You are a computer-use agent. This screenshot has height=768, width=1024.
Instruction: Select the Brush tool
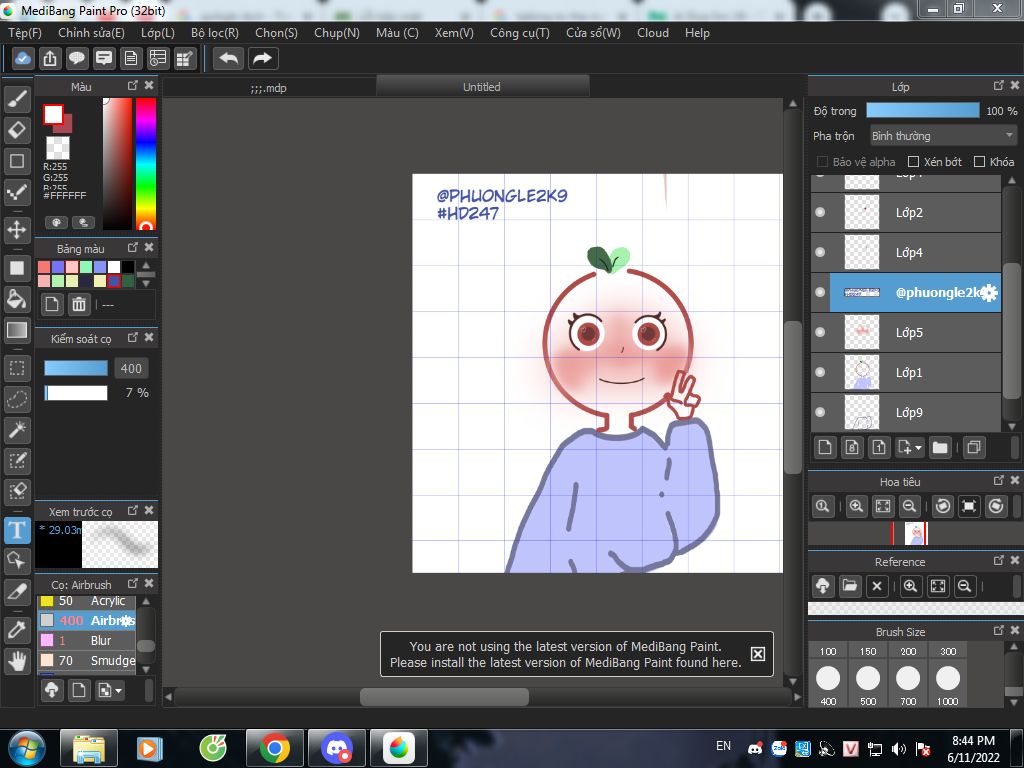17,99
